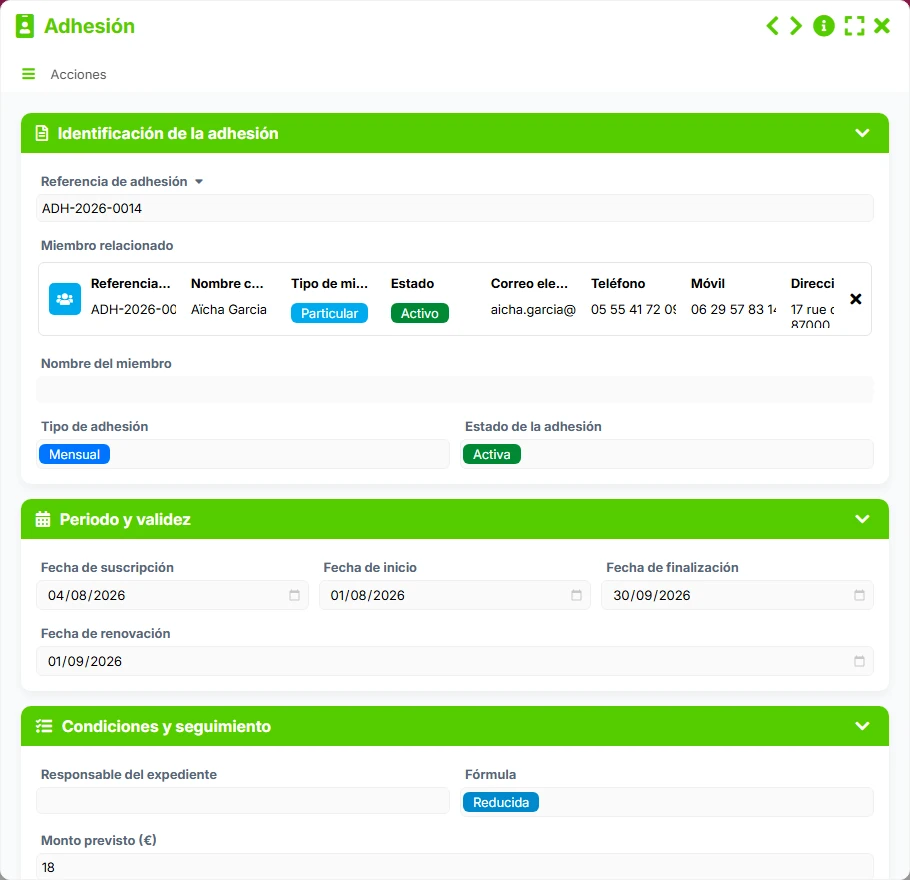Collapse the Periodo y validez section
910x880 pixels.
click(862, 519)
